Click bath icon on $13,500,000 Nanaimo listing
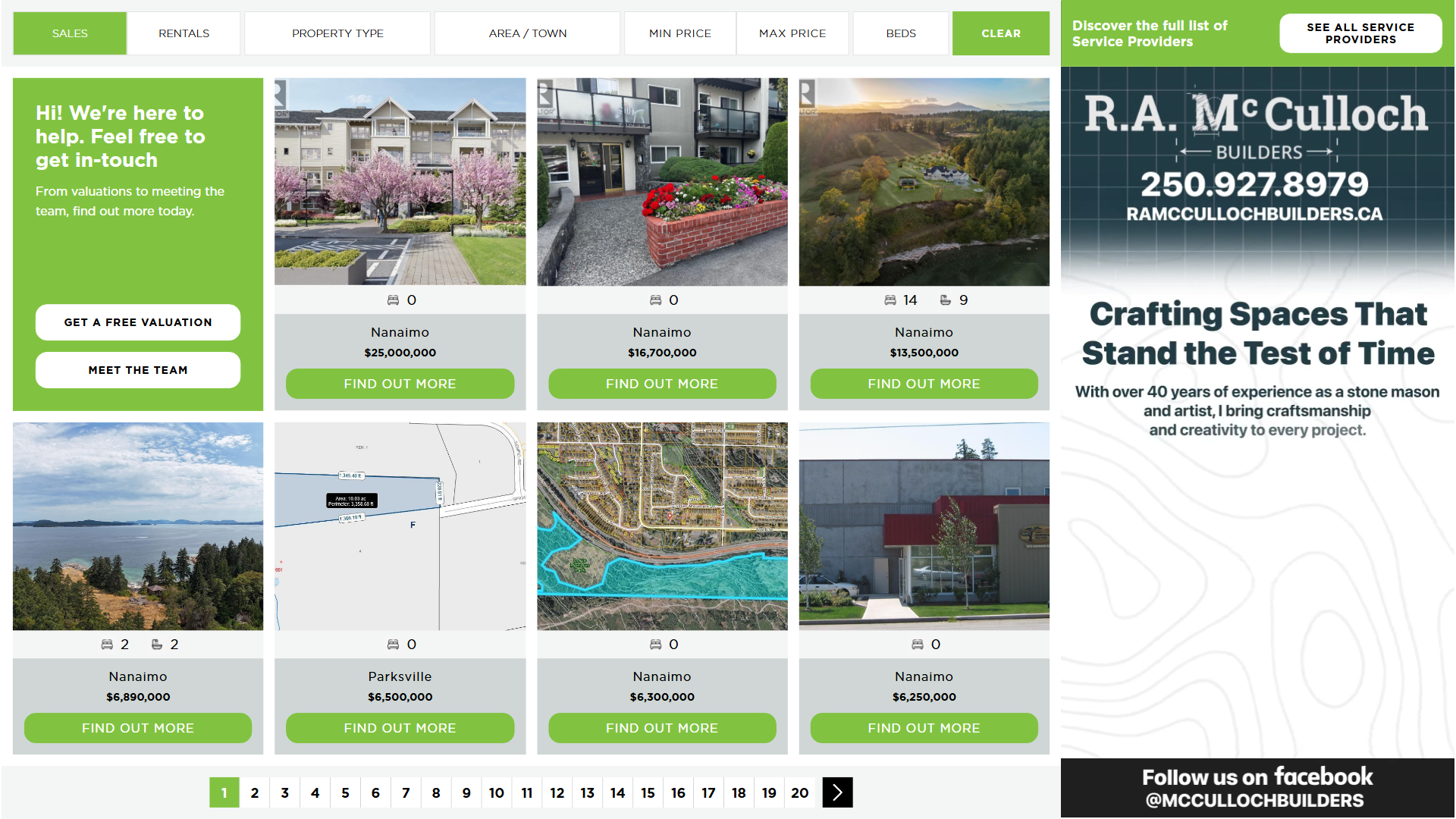Screen dimensions: 1456x819 tap(945, 300)
